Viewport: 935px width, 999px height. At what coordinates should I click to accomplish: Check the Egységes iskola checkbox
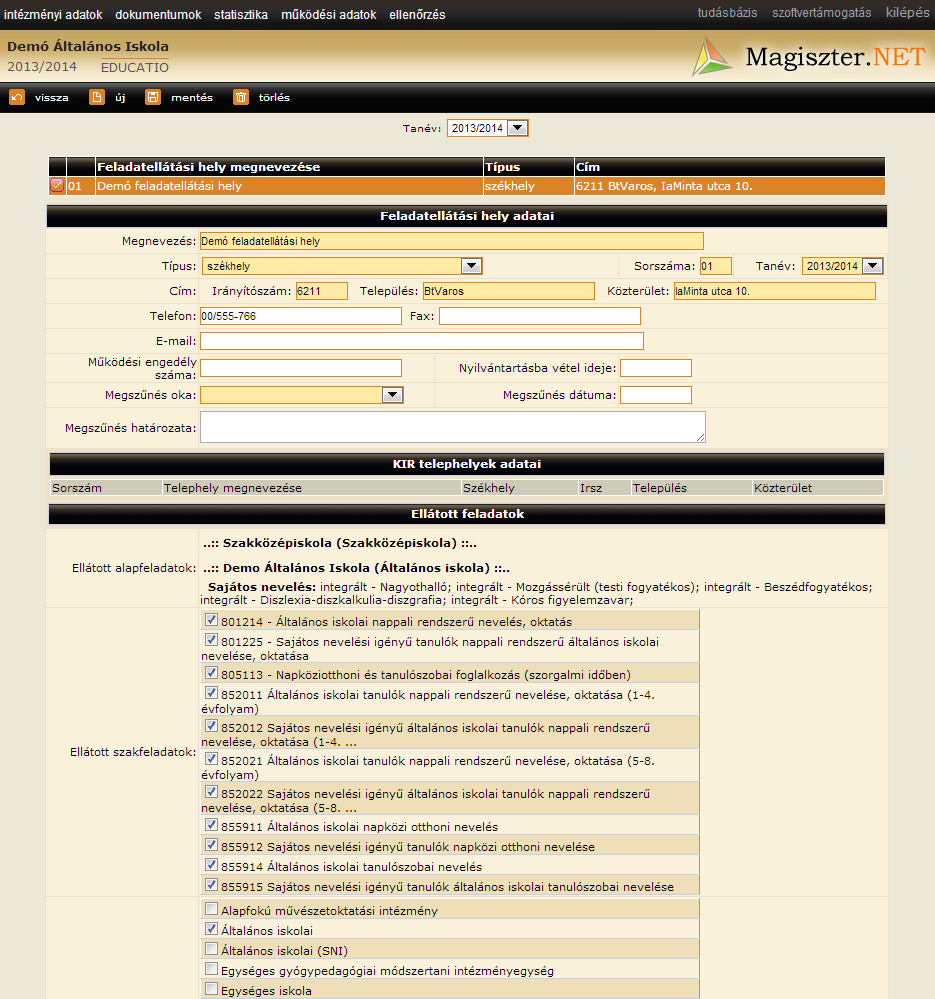pyautogui.click(x=211, y=989)
